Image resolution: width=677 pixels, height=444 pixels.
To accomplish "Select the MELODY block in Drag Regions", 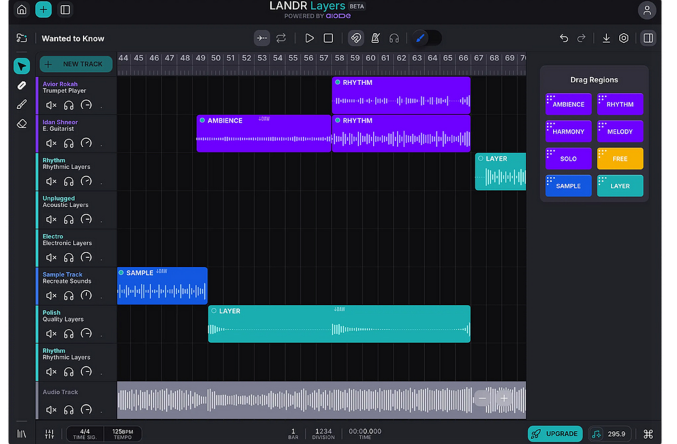I will 620,131.
